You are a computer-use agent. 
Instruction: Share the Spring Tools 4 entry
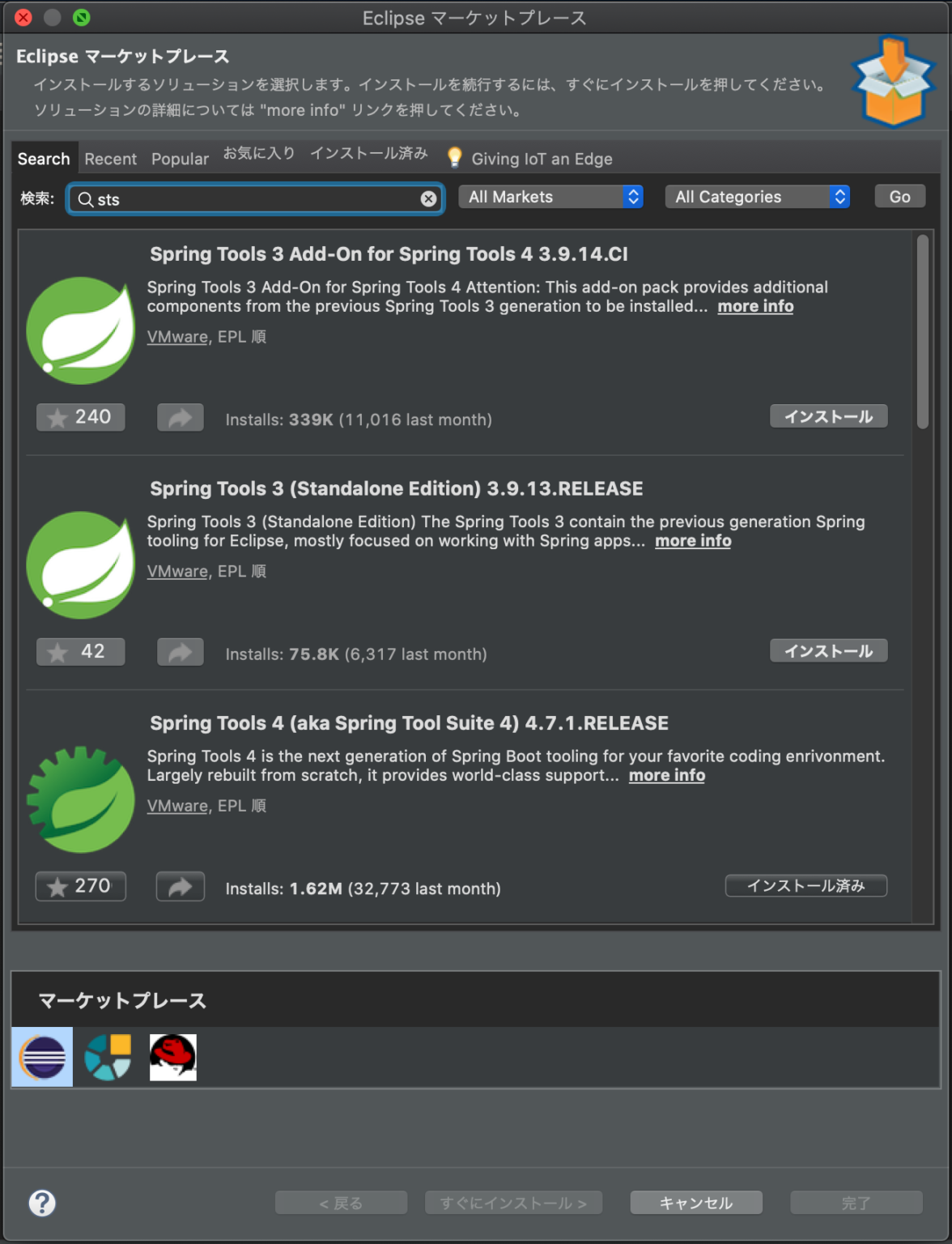pos(180,887)
